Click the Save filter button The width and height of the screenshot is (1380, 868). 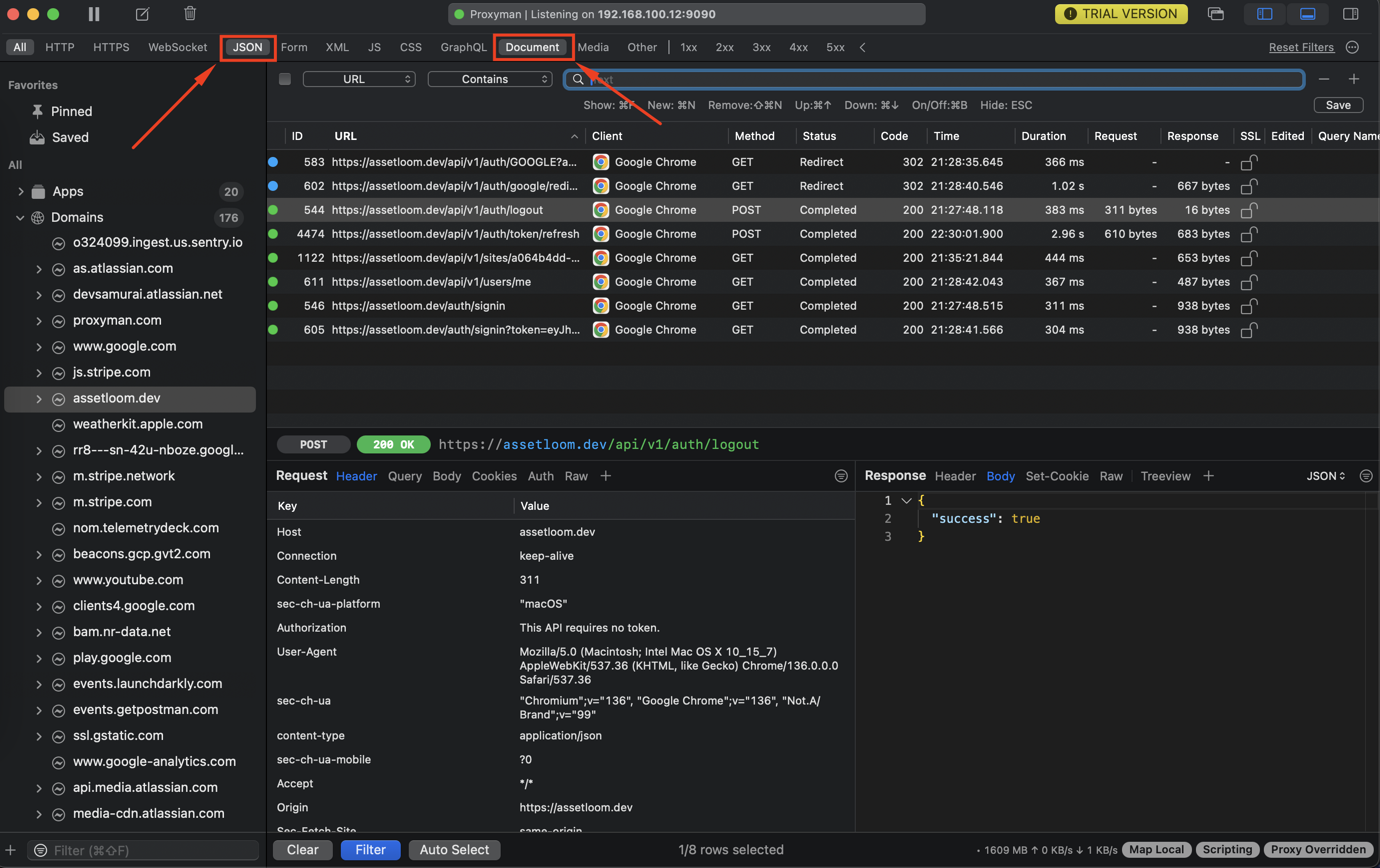click(1338, 105)
